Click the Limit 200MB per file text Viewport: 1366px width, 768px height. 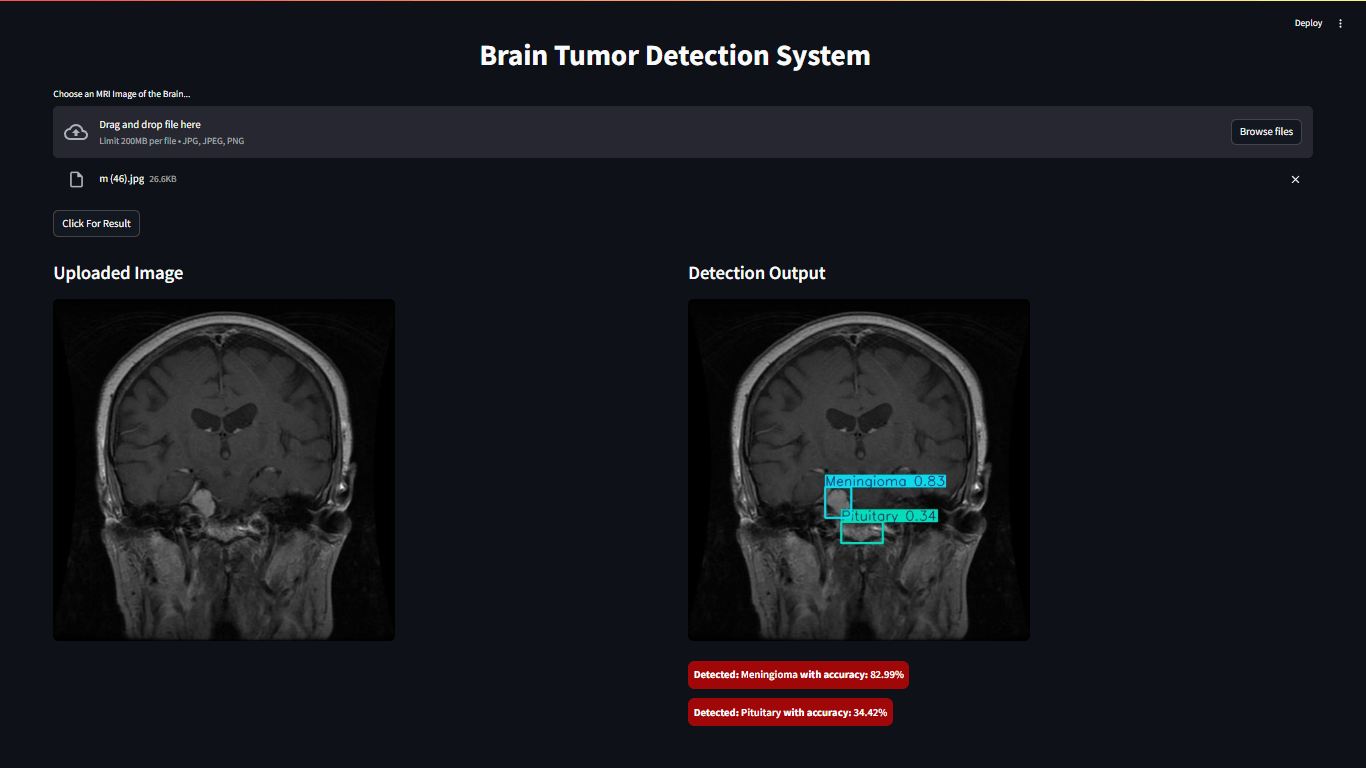(x=172, y=141)
